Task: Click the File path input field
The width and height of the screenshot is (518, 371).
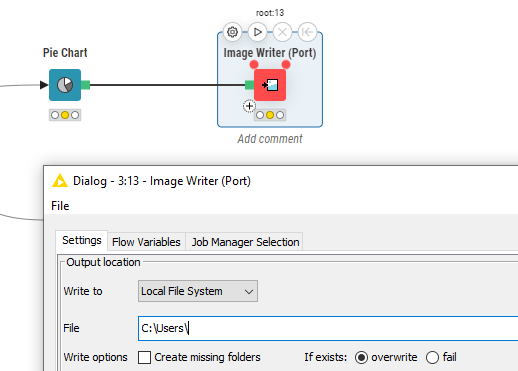Action: pos(328,328)
